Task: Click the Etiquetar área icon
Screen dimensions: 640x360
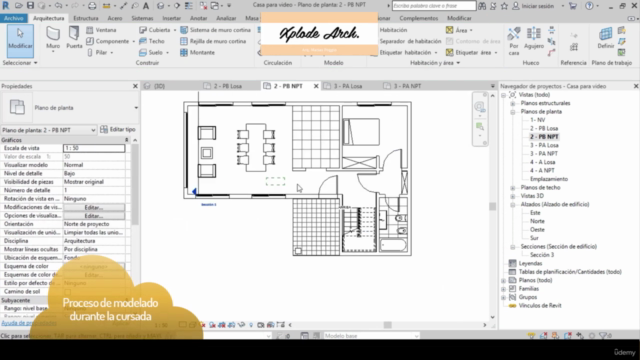Action: (x=449, y=52)
